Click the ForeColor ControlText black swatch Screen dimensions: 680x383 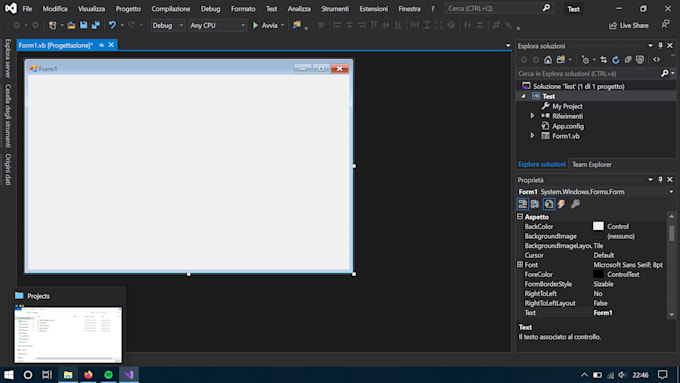(x=598, y=274)
